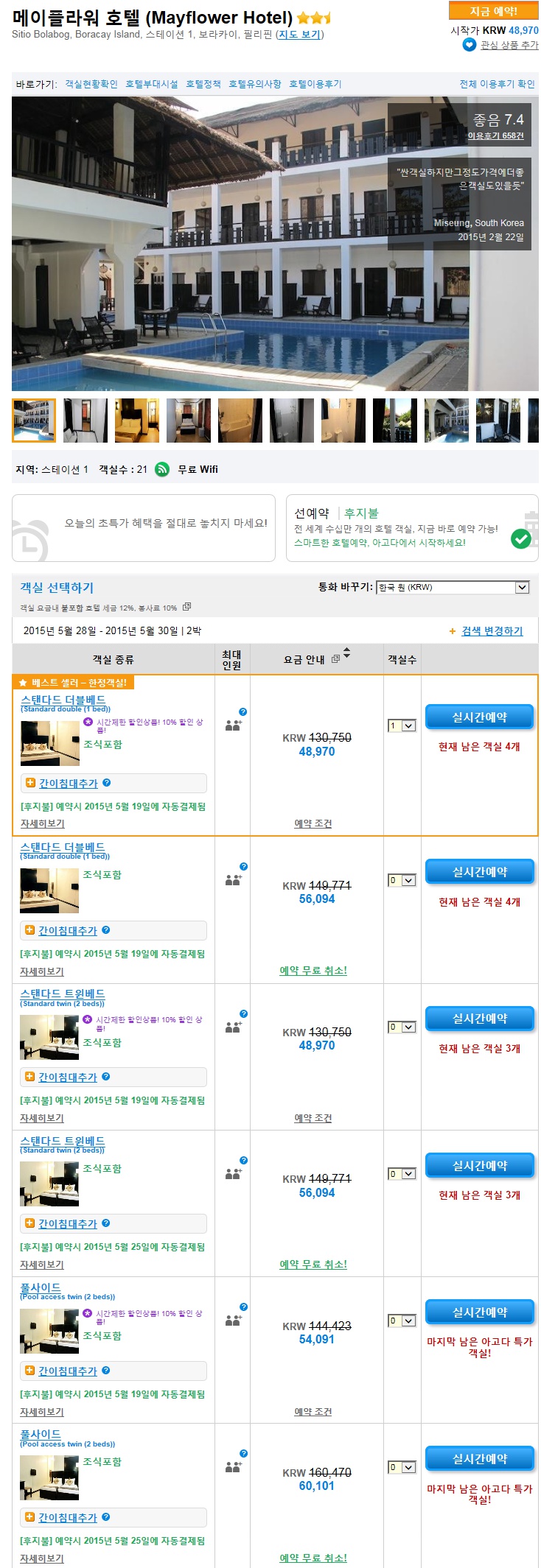Click the alarm clock icon in 초특가 banner
Screen dimensions: 541x1568
31,540
